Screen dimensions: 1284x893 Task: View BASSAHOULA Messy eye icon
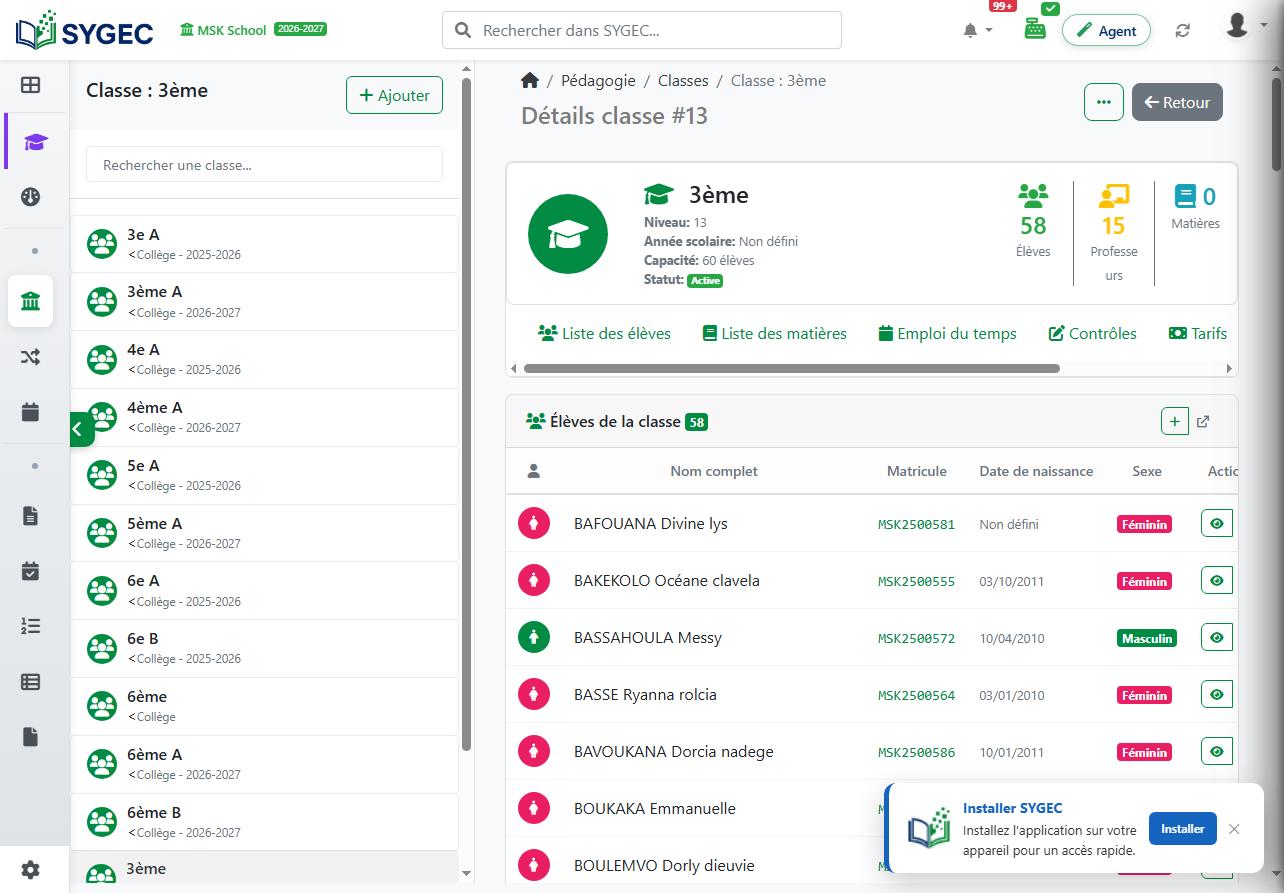point(1217,637)
